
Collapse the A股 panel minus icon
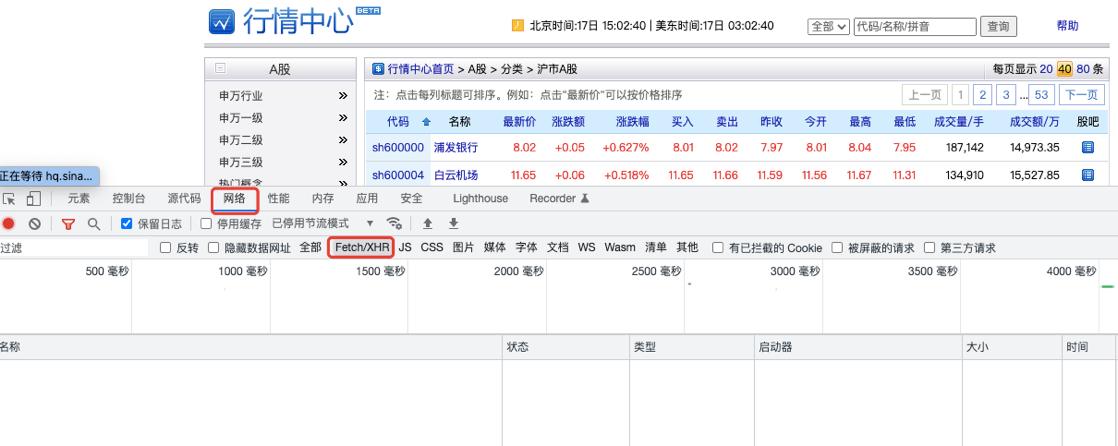coord(220,69)
